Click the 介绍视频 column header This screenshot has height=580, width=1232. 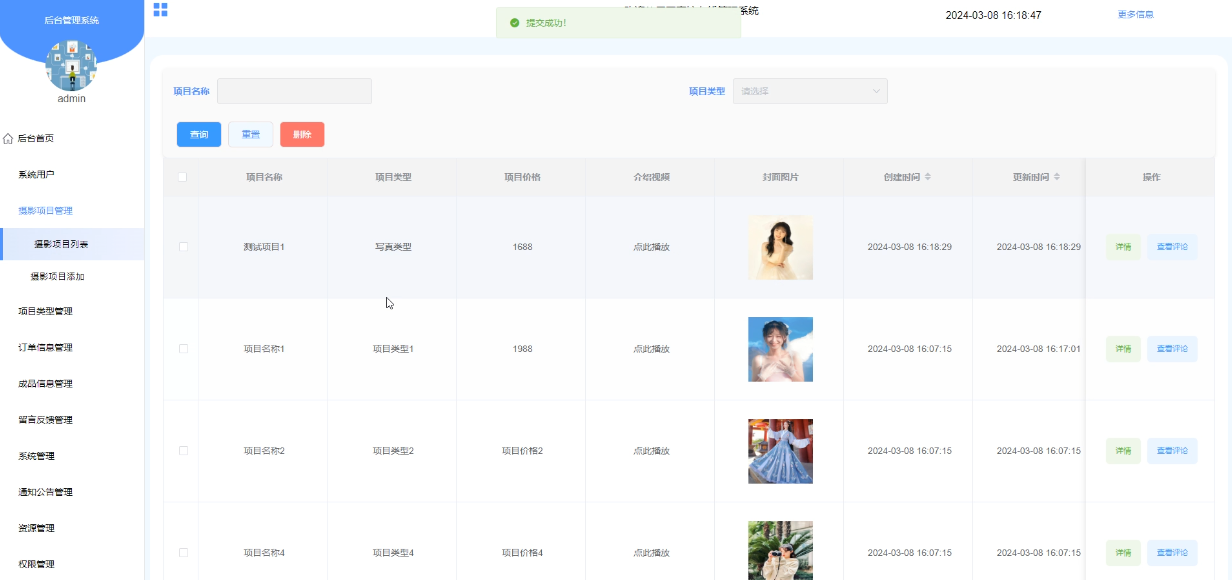point(651,177)
